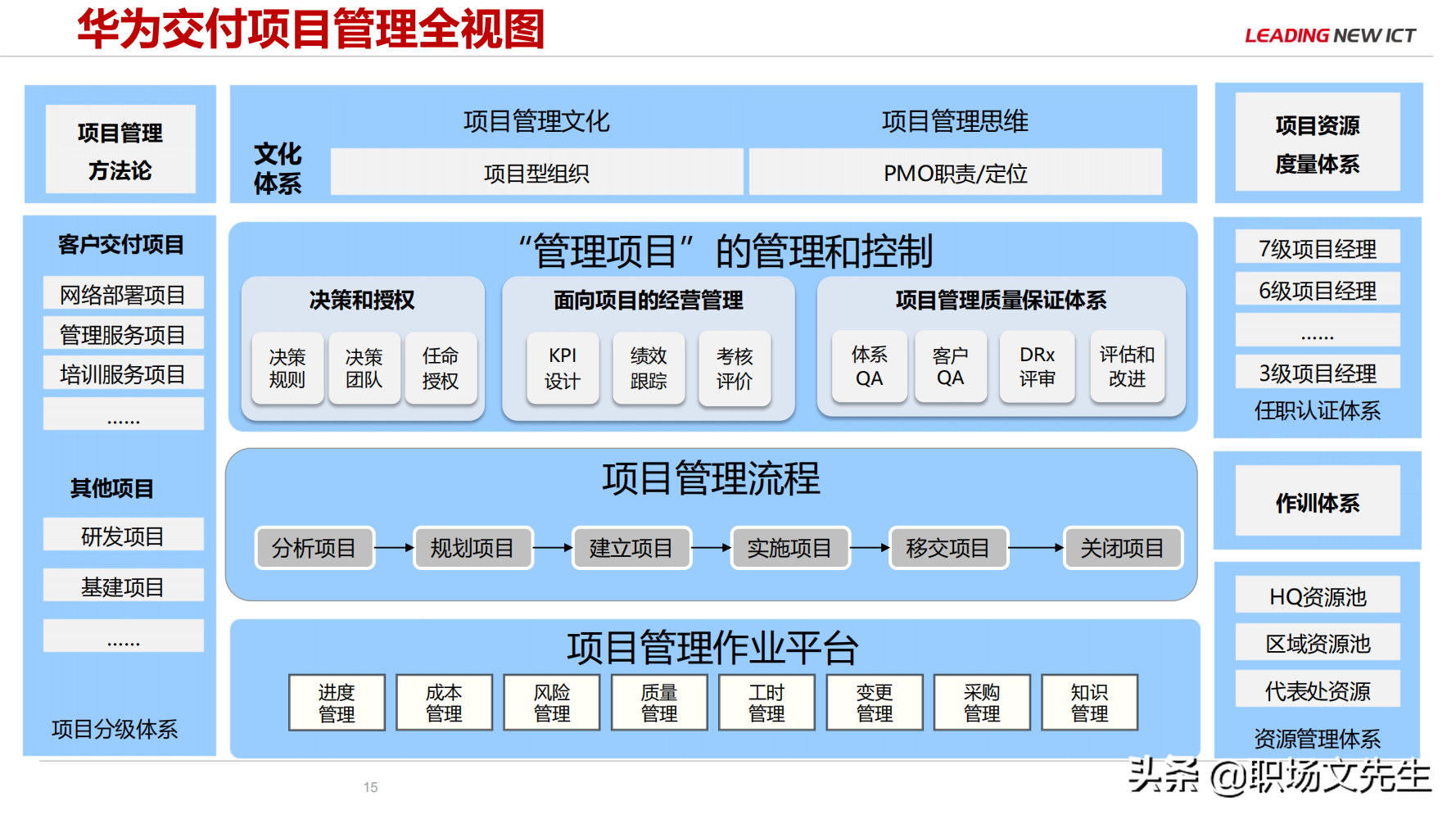Select the 实施项目 step
The image size is (1456, 819).
[789, 548]
